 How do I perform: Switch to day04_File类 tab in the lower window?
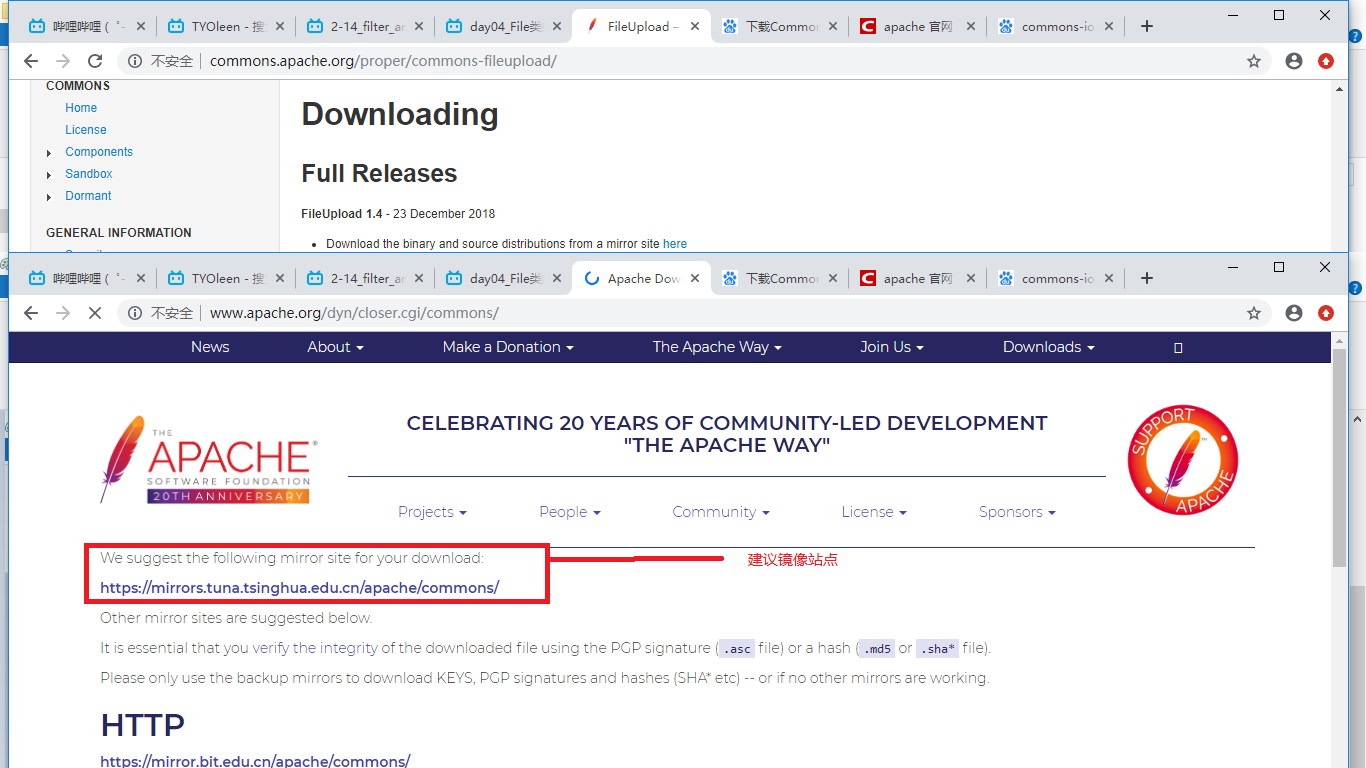(505, 278)
